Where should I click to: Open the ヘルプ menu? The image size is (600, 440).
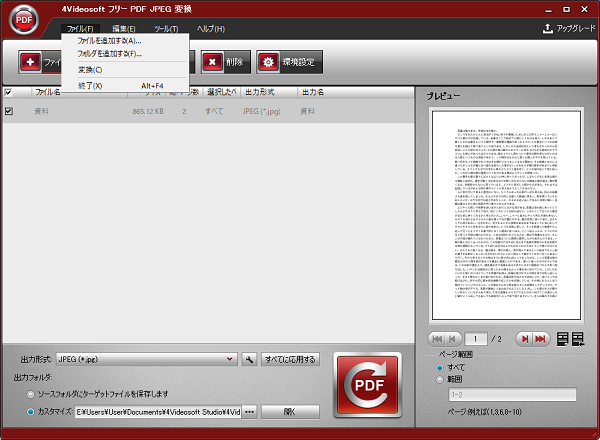point(211,29)
